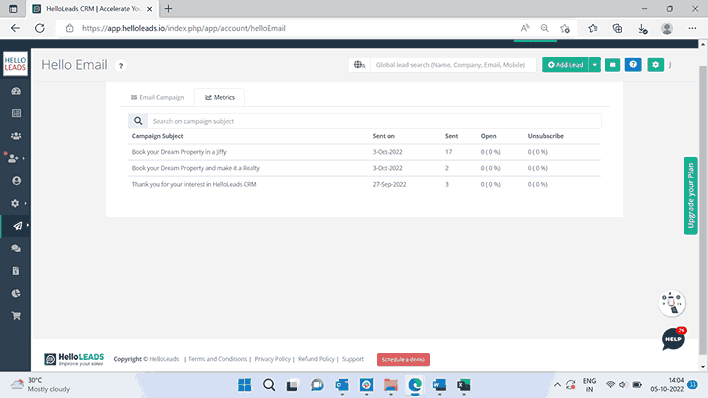
Task: Open the Refund Policy link
Action: 316,359
